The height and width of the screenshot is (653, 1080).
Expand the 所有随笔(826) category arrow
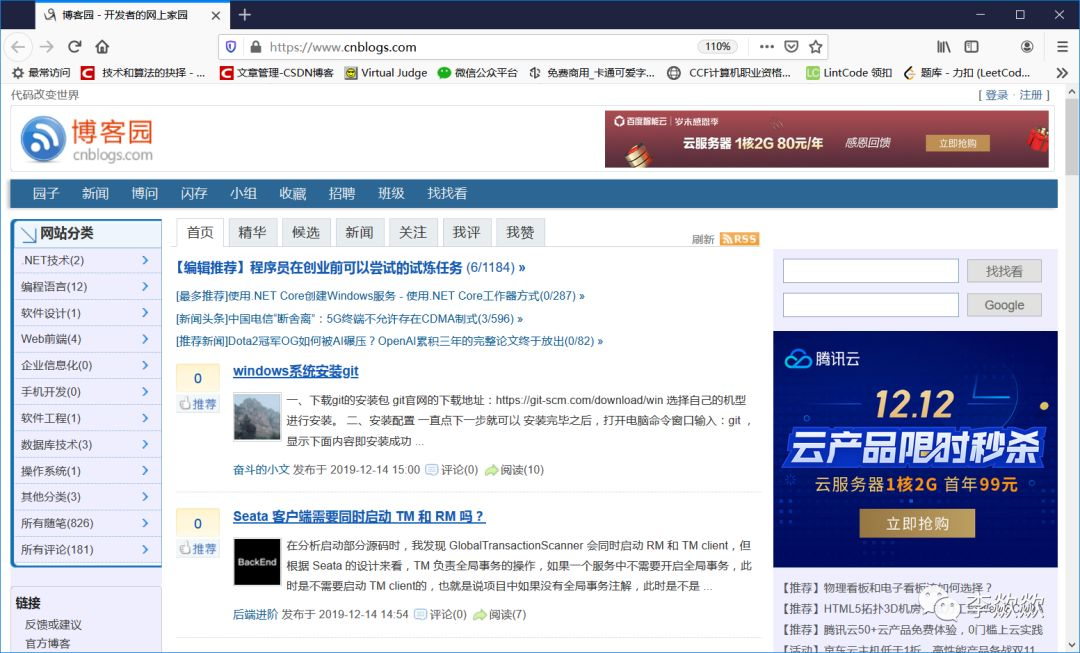tap(145, 522)
